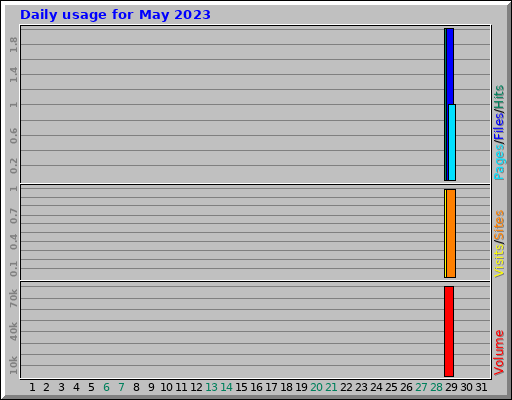Click day 15 on the x-axis
This screenshot has width=512, height=400.
pyautogui.click(x=241, y=387)
